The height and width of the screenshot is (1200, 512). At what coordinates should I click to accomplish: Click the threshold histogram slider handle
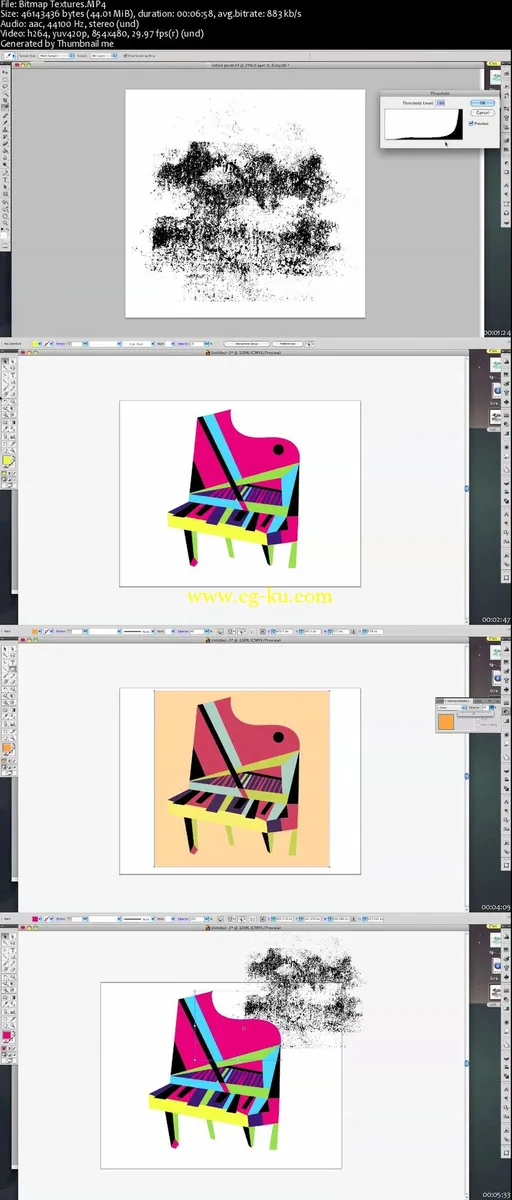(x=448, y=143)
